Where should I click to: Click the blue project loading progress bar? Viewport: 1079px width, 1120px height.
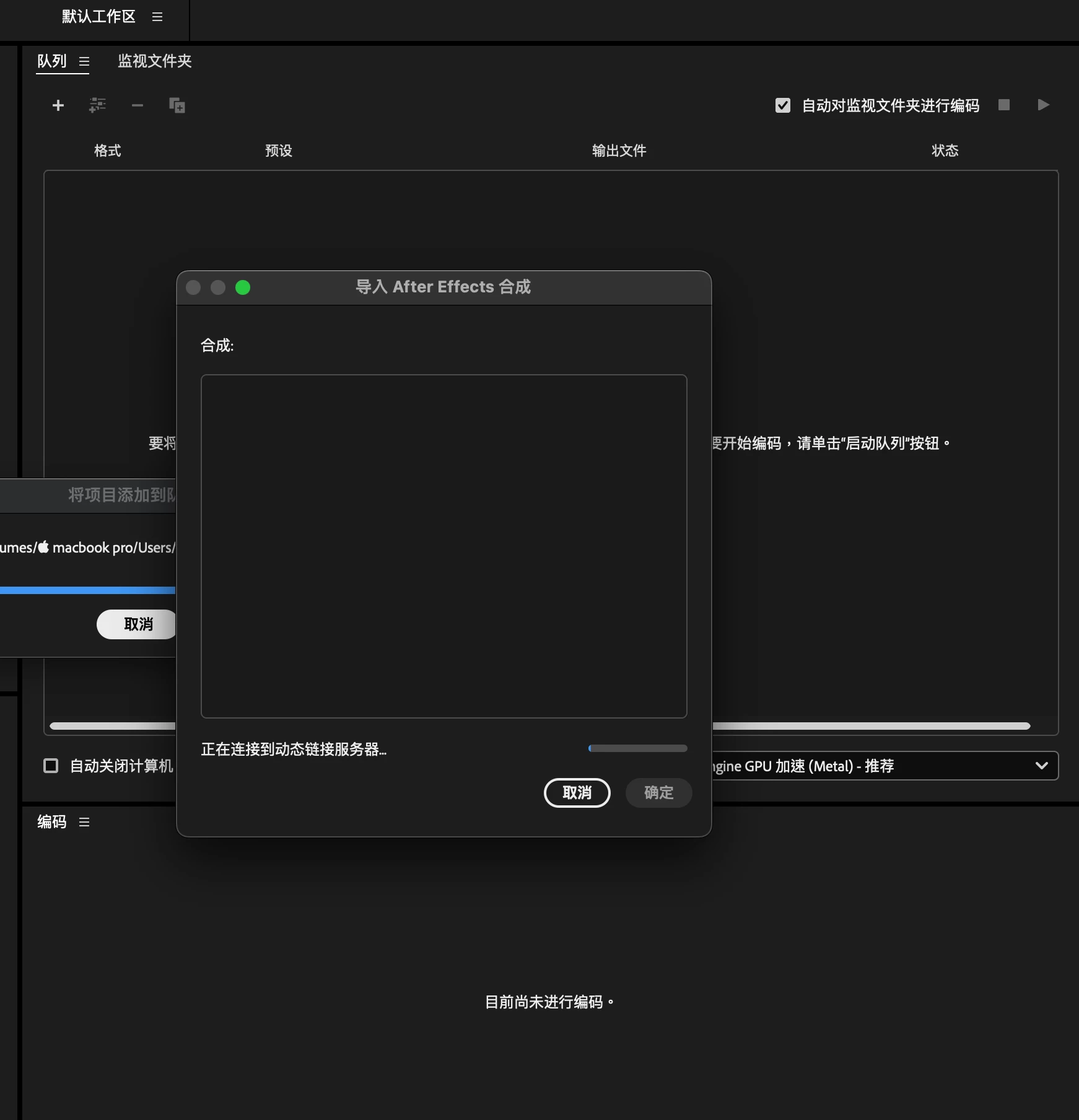coord(87,590)
